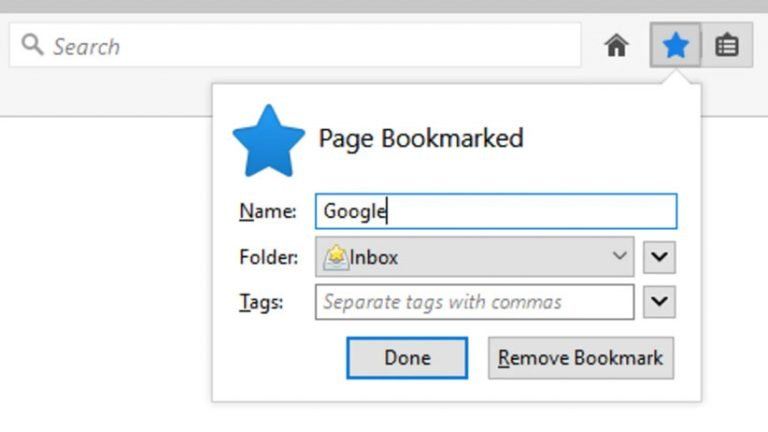This screenshot has height=432, width=768.
Task: Click the Inbox folder icon in the Folder field
Action: 334,257
